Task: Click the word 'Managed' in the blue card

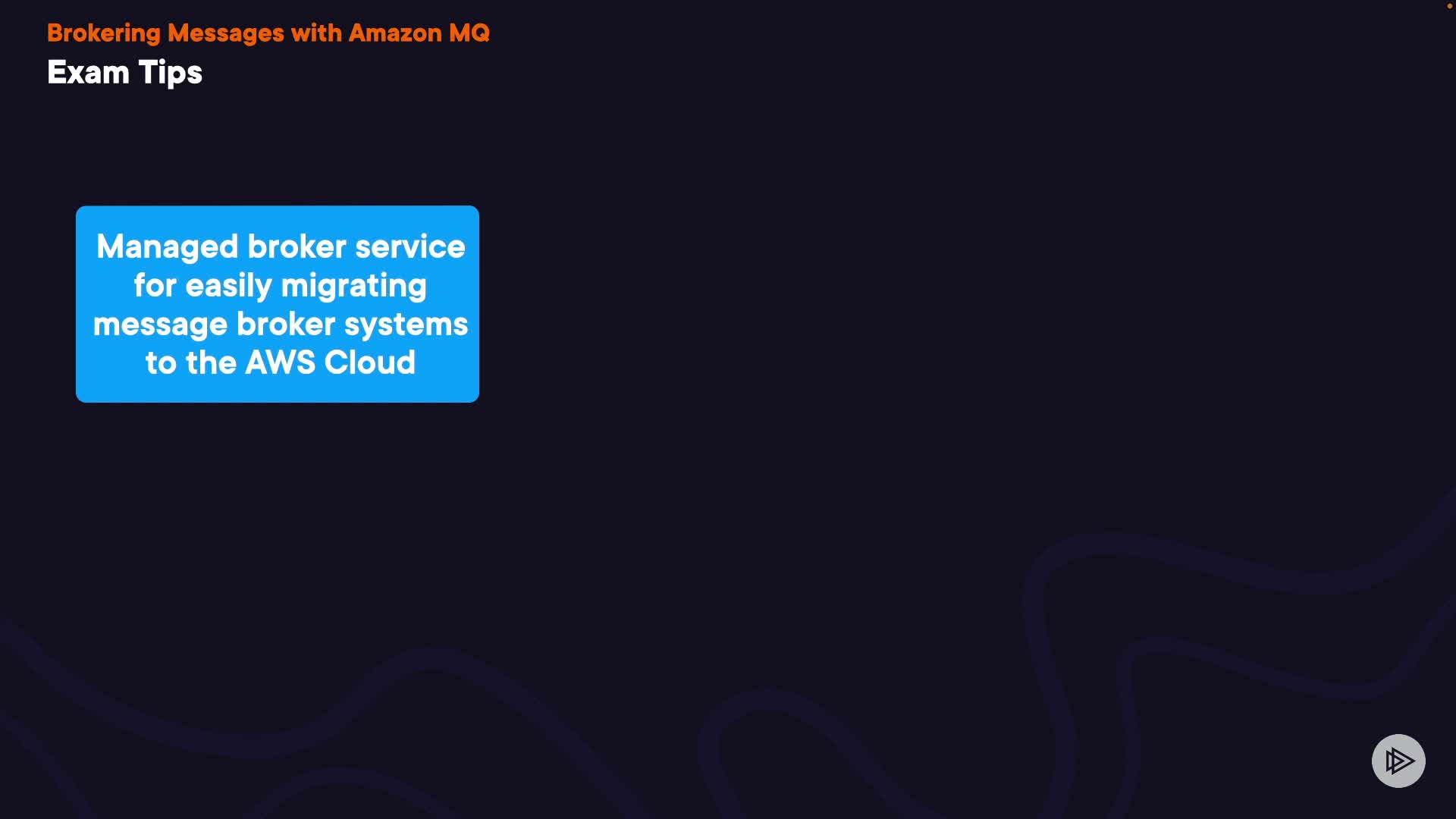Action: (168, 247)
